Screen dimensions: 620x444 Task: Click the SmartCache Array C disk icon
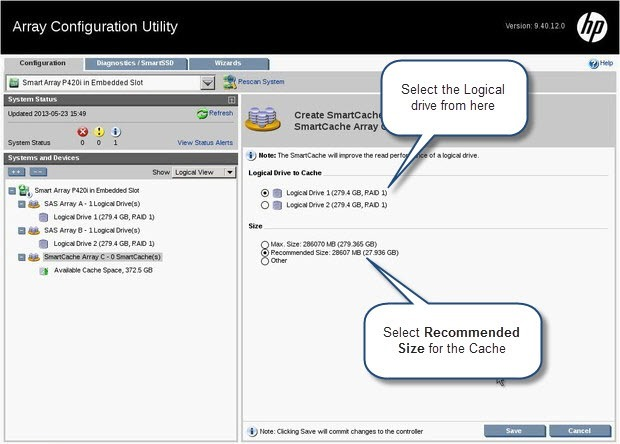pyautogui.click(x=34, y=257)
